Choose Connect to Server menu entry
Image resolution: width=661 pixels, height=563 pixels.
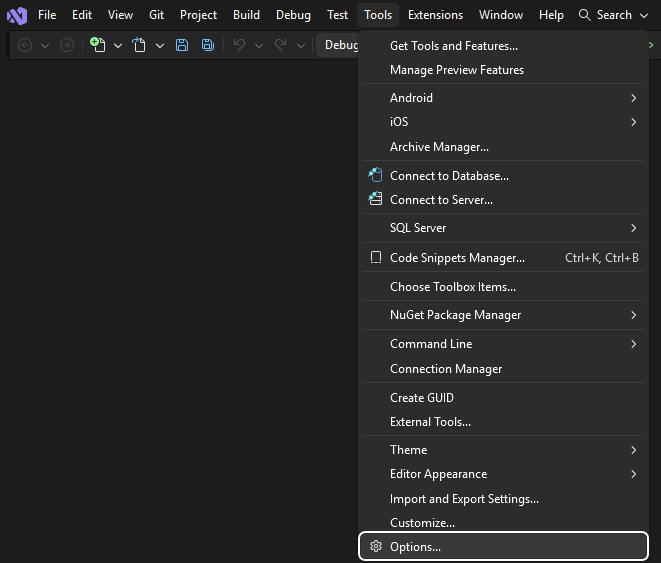tap(503, 200)
